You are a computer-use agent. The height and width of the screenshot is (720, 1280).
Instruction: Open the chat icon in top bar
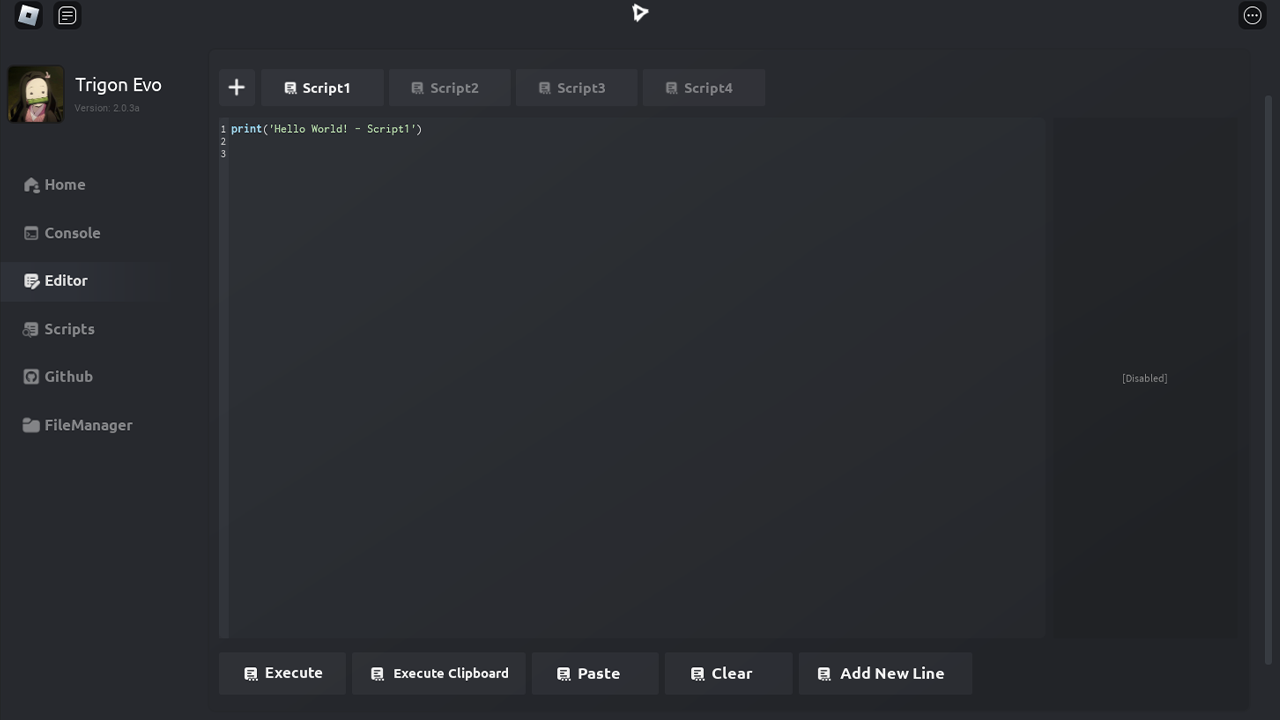[67, 15]
